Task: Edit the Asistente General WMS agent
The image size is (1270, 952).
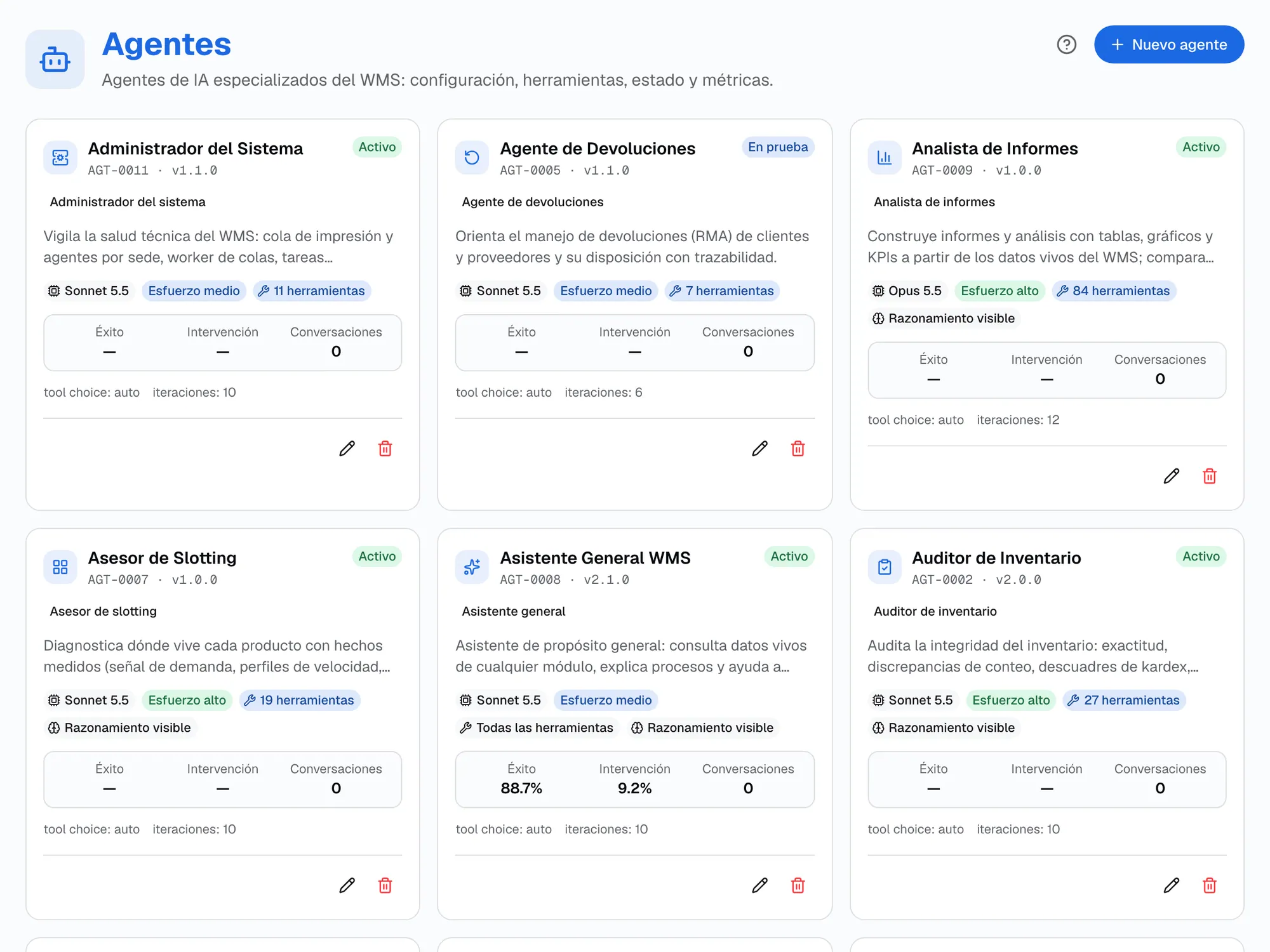Action: coord(759,885)
